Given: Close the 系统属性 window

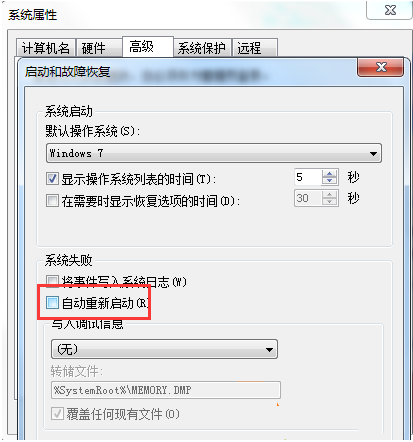Looking at the screenshot, I should coord(390,10).
